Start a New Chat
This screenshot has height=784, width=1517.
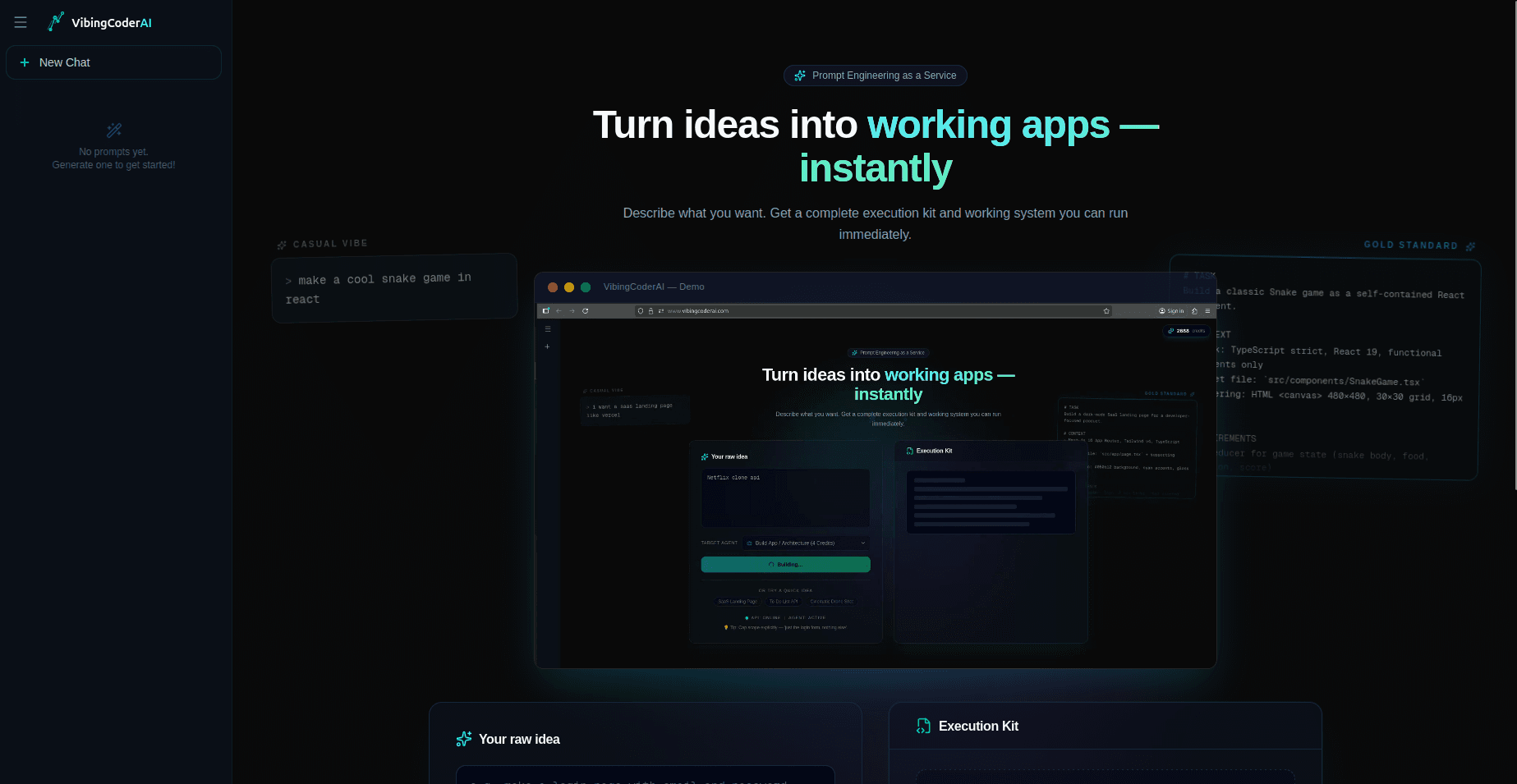pos(113,62)
